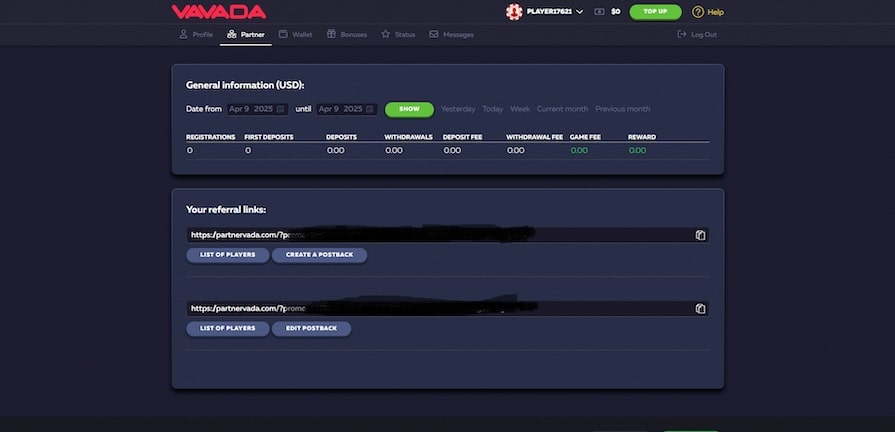Click the Profile person icon
The width and height of the screenshot is (895, 432).
tap(183, 34)
